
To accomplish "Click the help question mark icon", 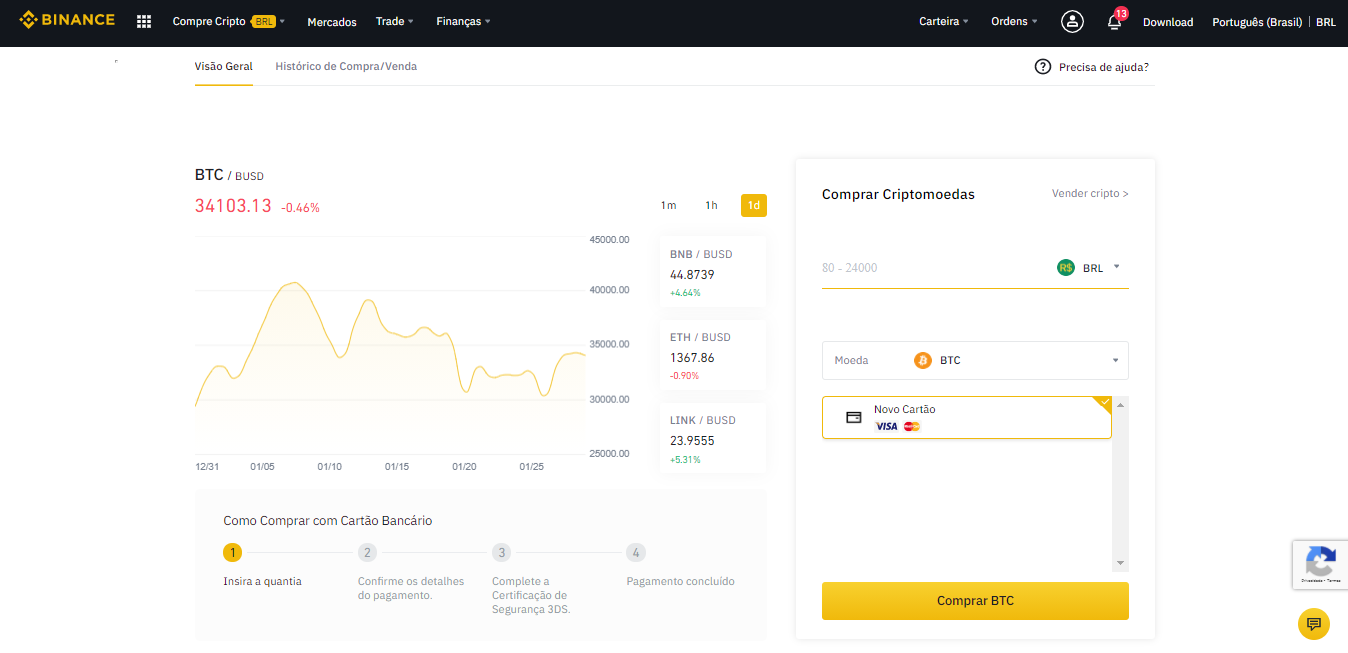I will click(x=1043, y=67).
